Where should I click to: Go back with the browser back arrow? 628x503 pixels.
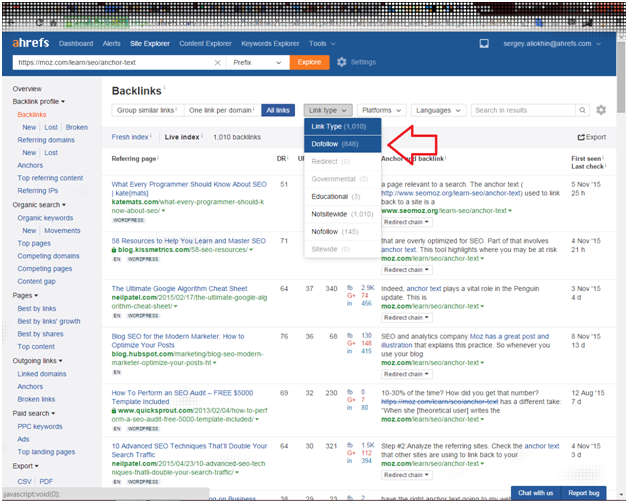tap(11, 23)
